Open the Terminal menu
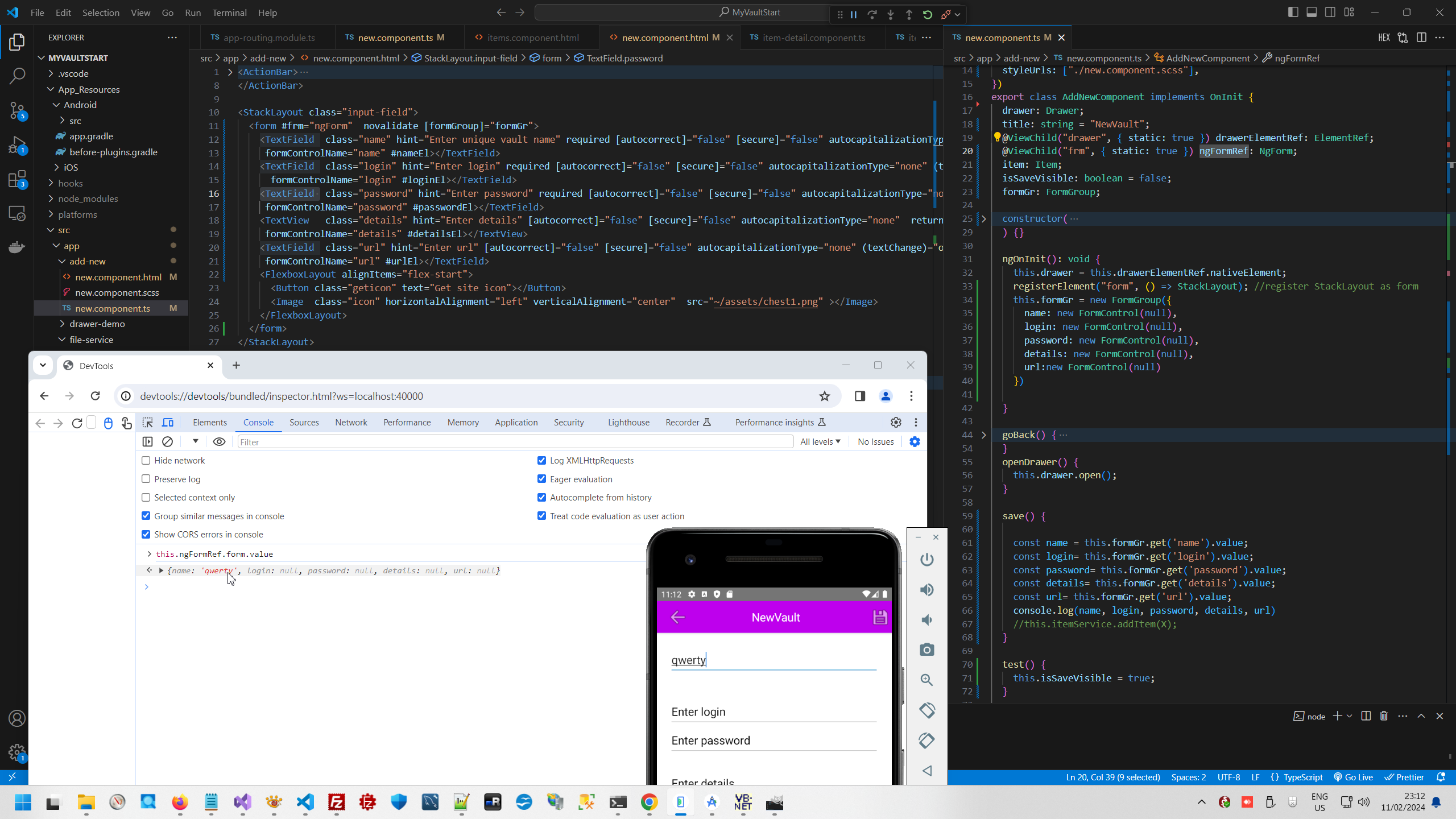This screenshot has height=819, width=1456. pyautogui.click(x=229, y=13)
